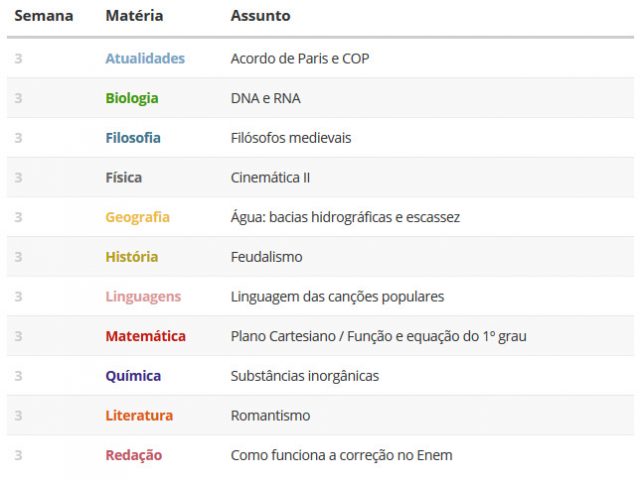Open the Filosofia subject link
The height and width of the screenshot is (480, 640).
(x=133, y=138)
